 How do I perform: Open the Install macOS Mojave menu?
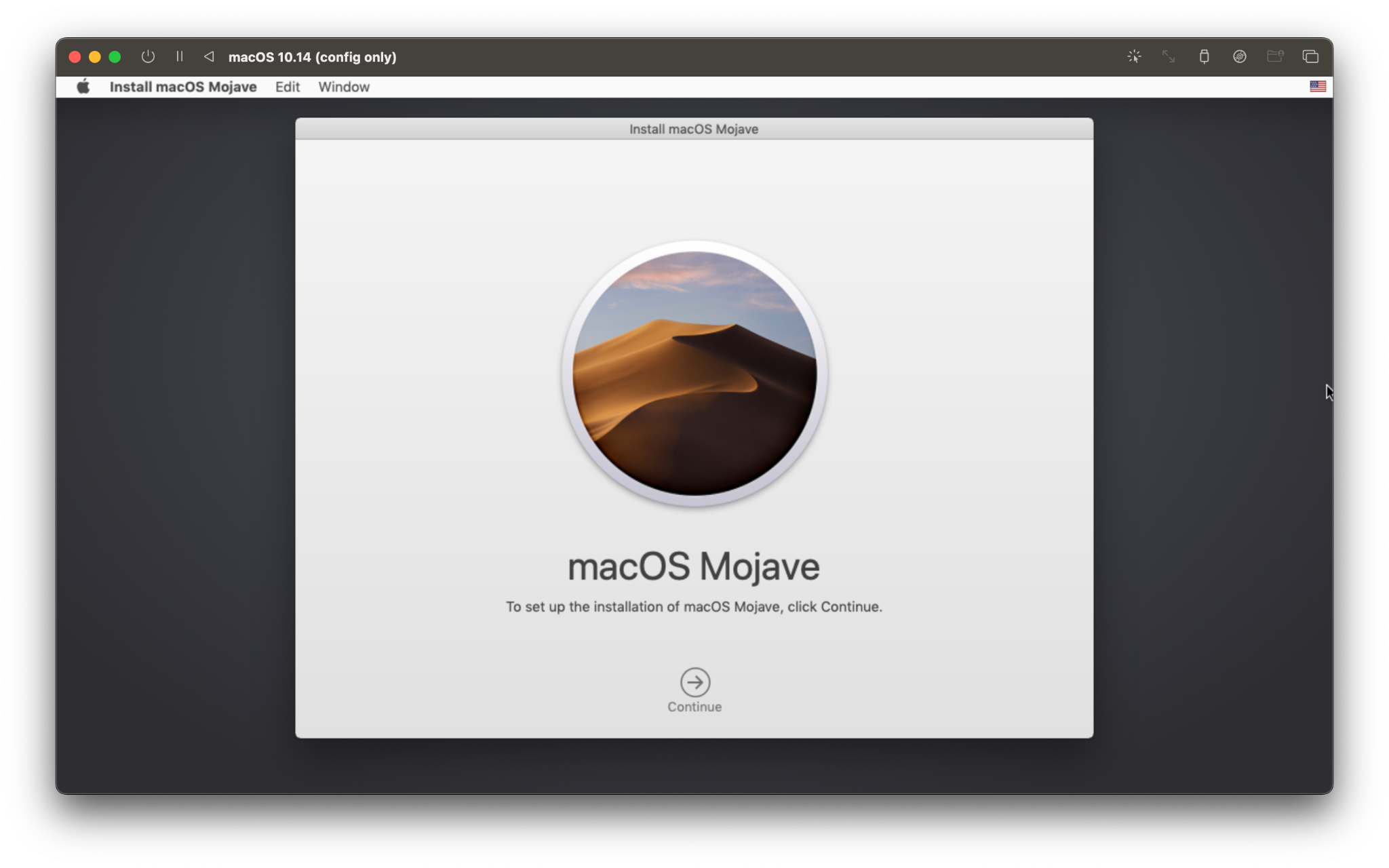pos(184,87)
